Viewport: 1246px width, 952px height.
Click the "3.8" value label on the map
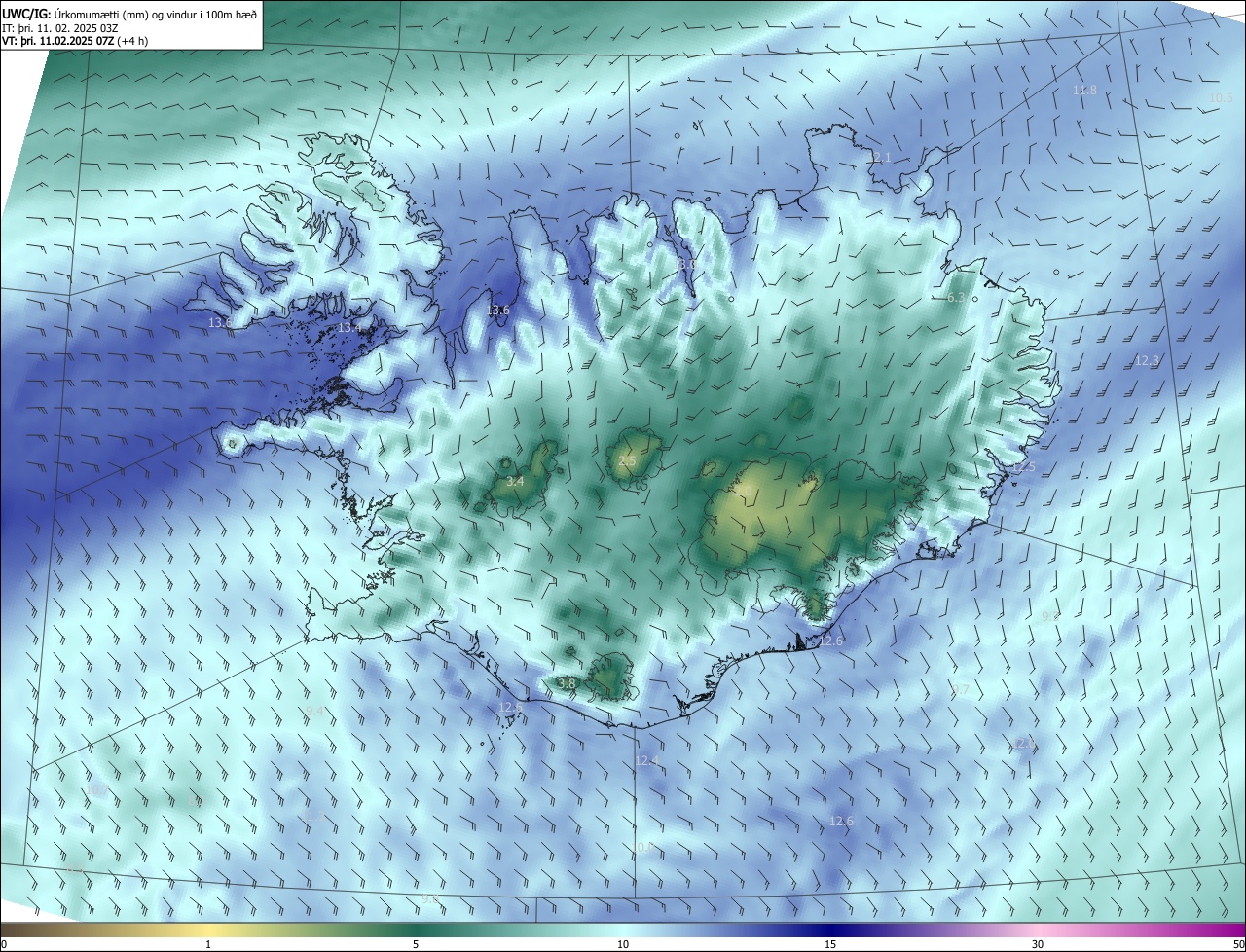click(567, 684)
